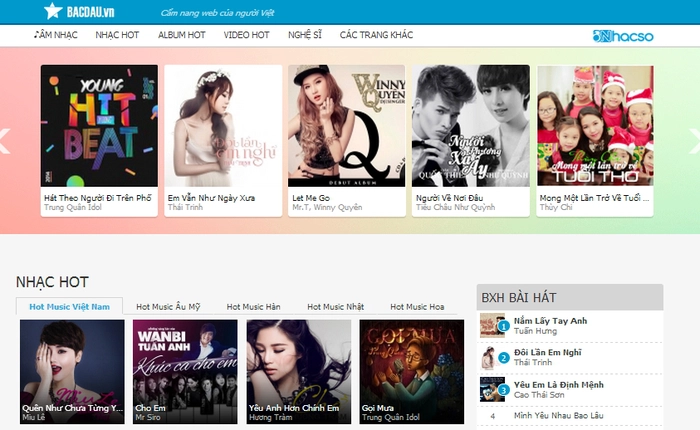The width and height of the screenshot is (700, 430).
Task: Open Người Phương Xa Ấy album cover
Action: coord(471,126)
